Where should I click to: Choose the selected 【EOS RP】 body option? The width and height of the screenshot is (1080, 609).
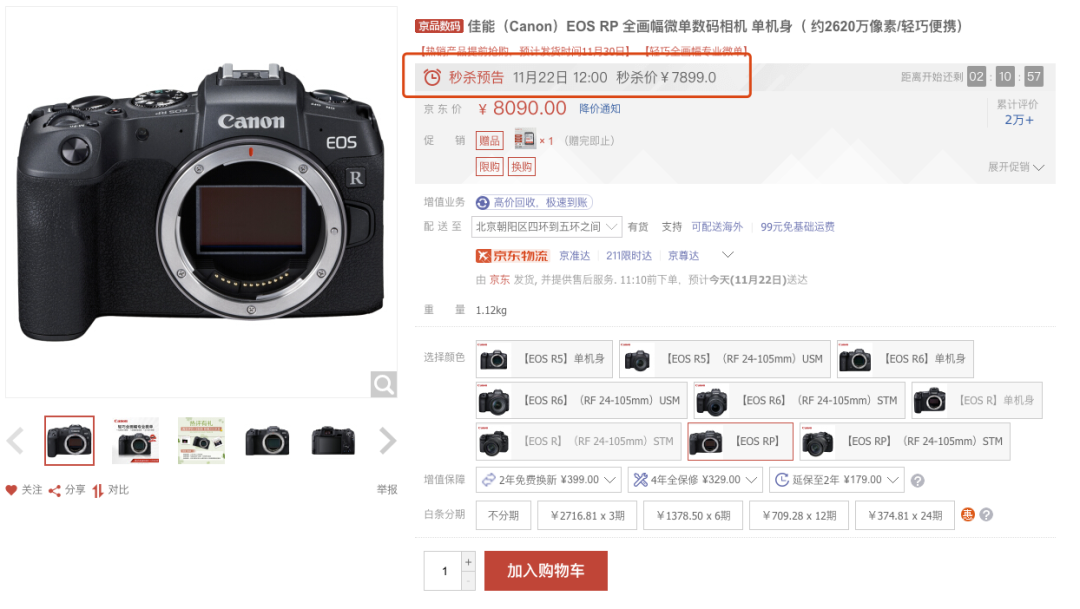coord(740,442)
